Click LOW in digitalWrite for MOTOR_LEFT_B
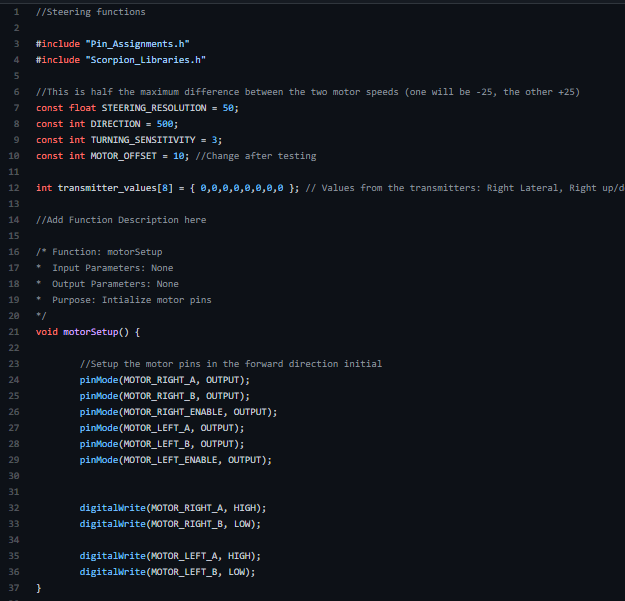Viewport: 625px width, 601px height. tap(236, 572)
